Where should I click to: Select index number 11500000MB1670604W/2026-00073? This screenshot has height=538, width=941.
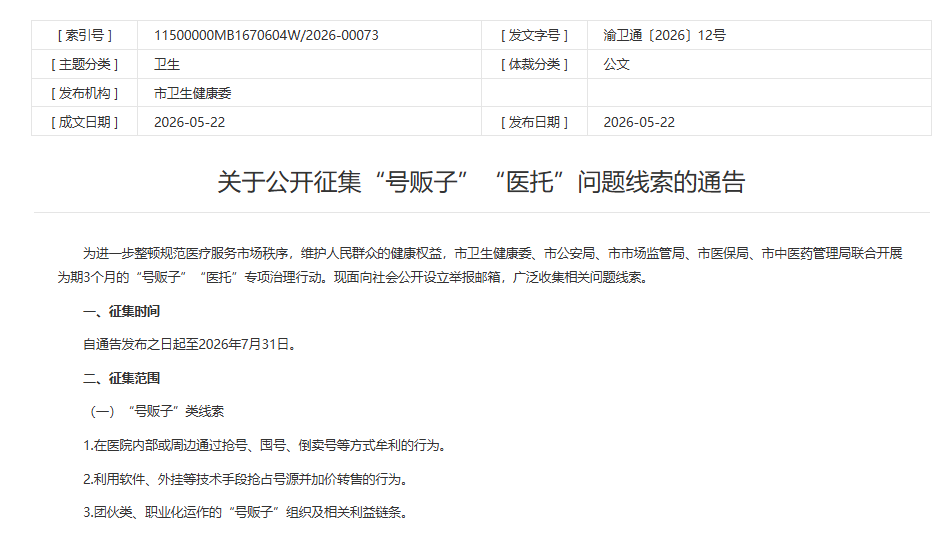[266, 35]
